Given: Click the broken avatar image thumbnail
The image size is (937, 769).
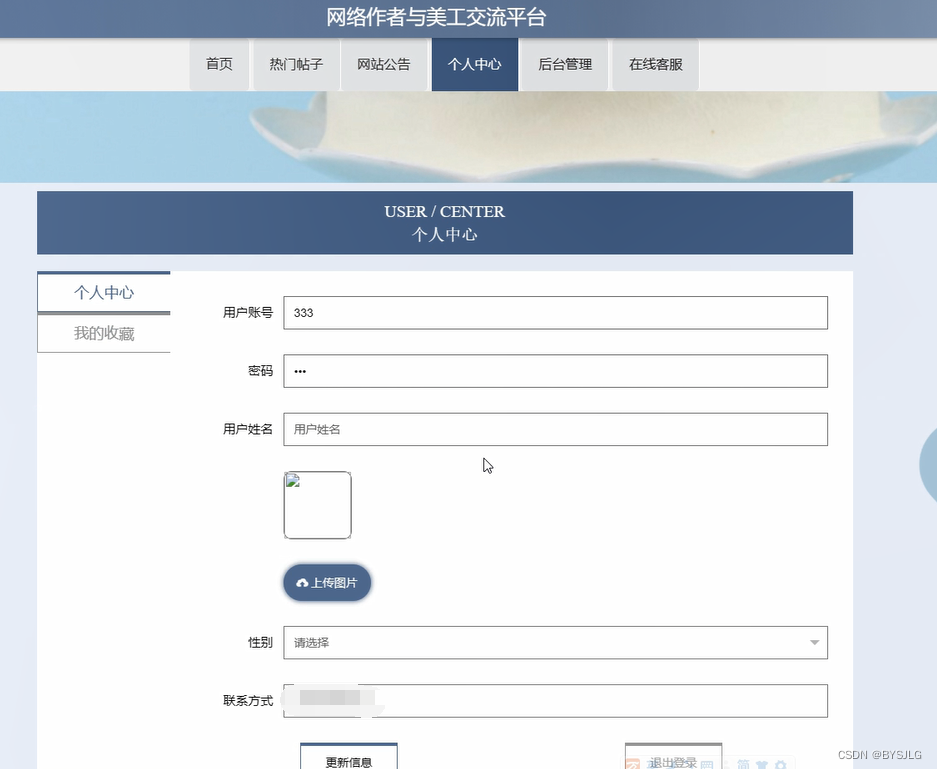Looking at the screenshot, I should coord(317,505).
